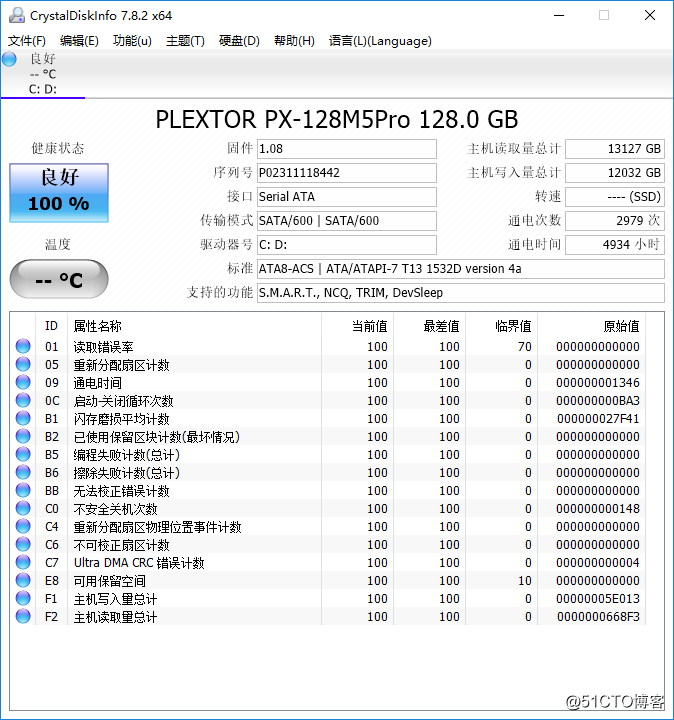Select the 启动-关闭循环次数 attribute row
The height and width of the screenshot is (720, 674).
328,400
